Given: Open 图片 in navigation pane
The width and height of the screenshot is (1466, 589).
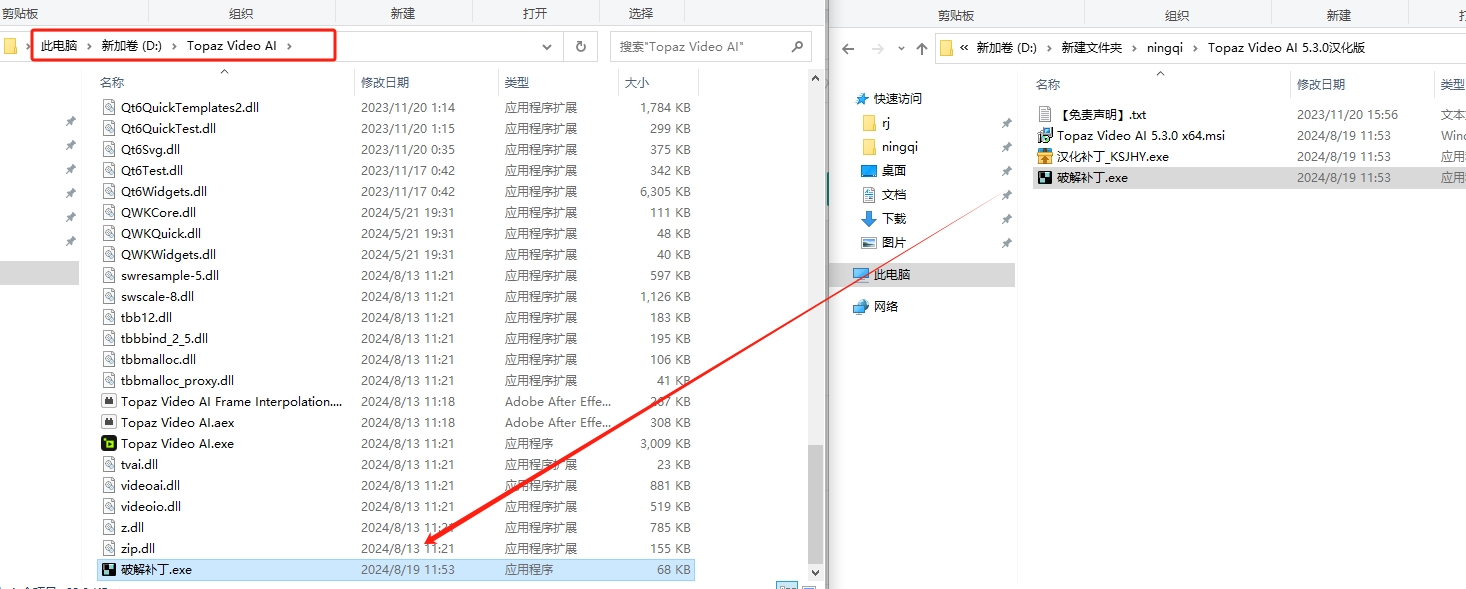Looking at the screenshot, I should (893, 242).
